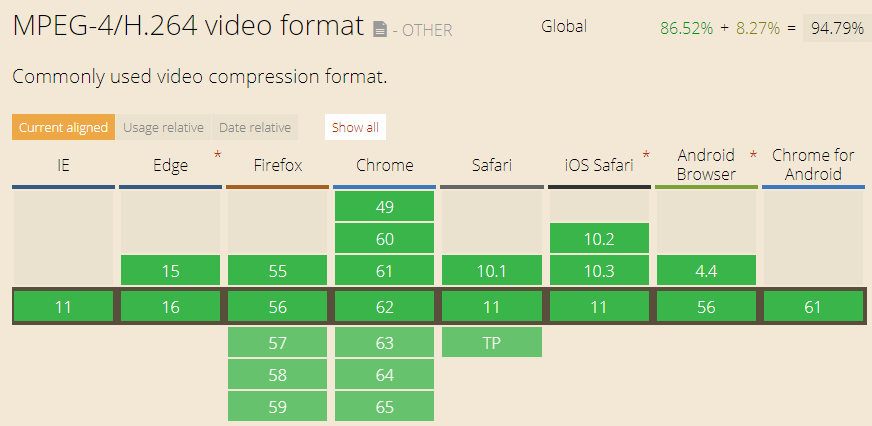Switch to the Date relative view
This screenshot has width=872, height=426.
point(255,127)
